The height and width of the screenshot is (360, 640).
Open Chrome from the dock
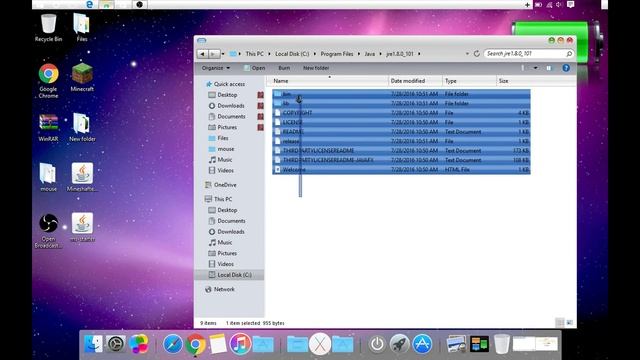tap(196, 344)
